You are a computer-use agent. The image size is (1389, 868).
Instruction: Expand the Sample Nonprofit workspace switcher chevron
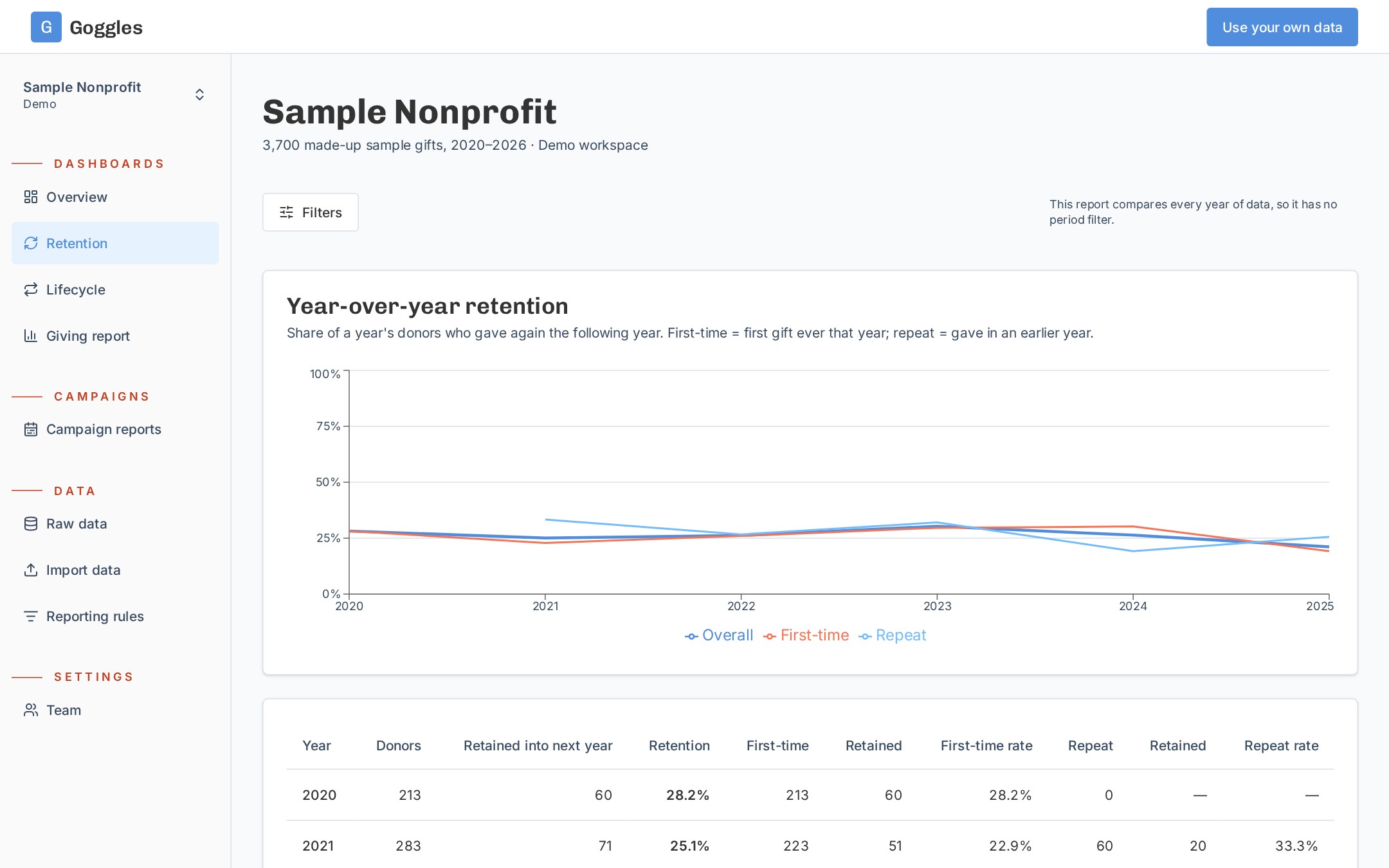[x=200, y=95]
